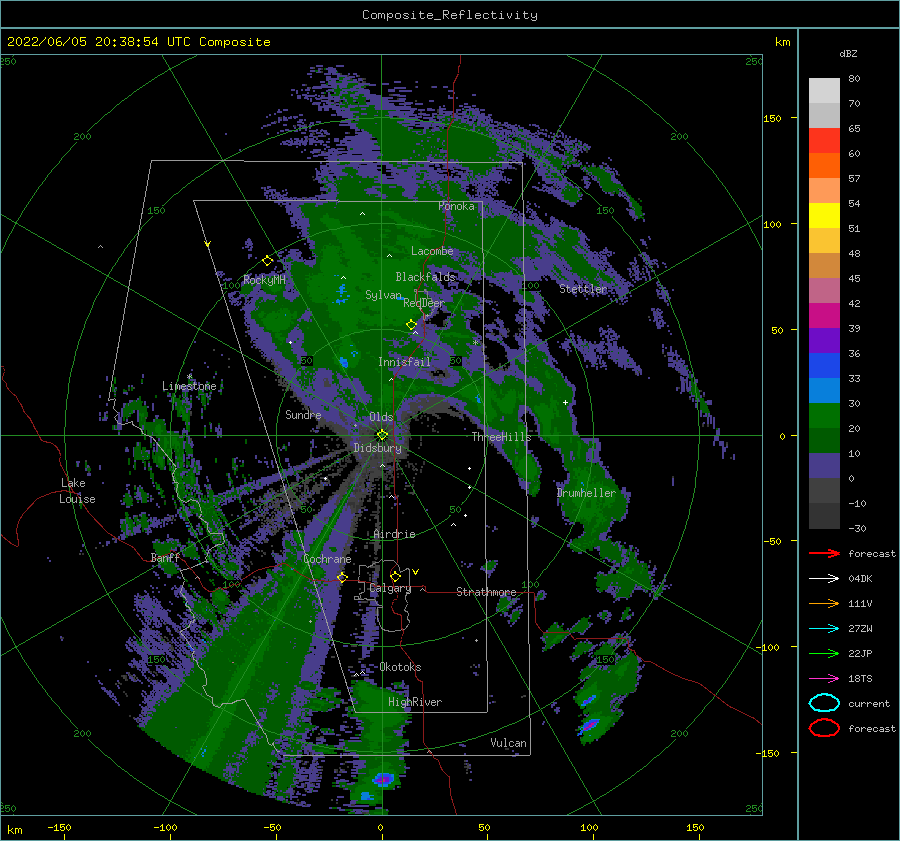Click the Olds label
Viewport: 900px width, 841px height.
pyautogui.click(x=381, y=417)
